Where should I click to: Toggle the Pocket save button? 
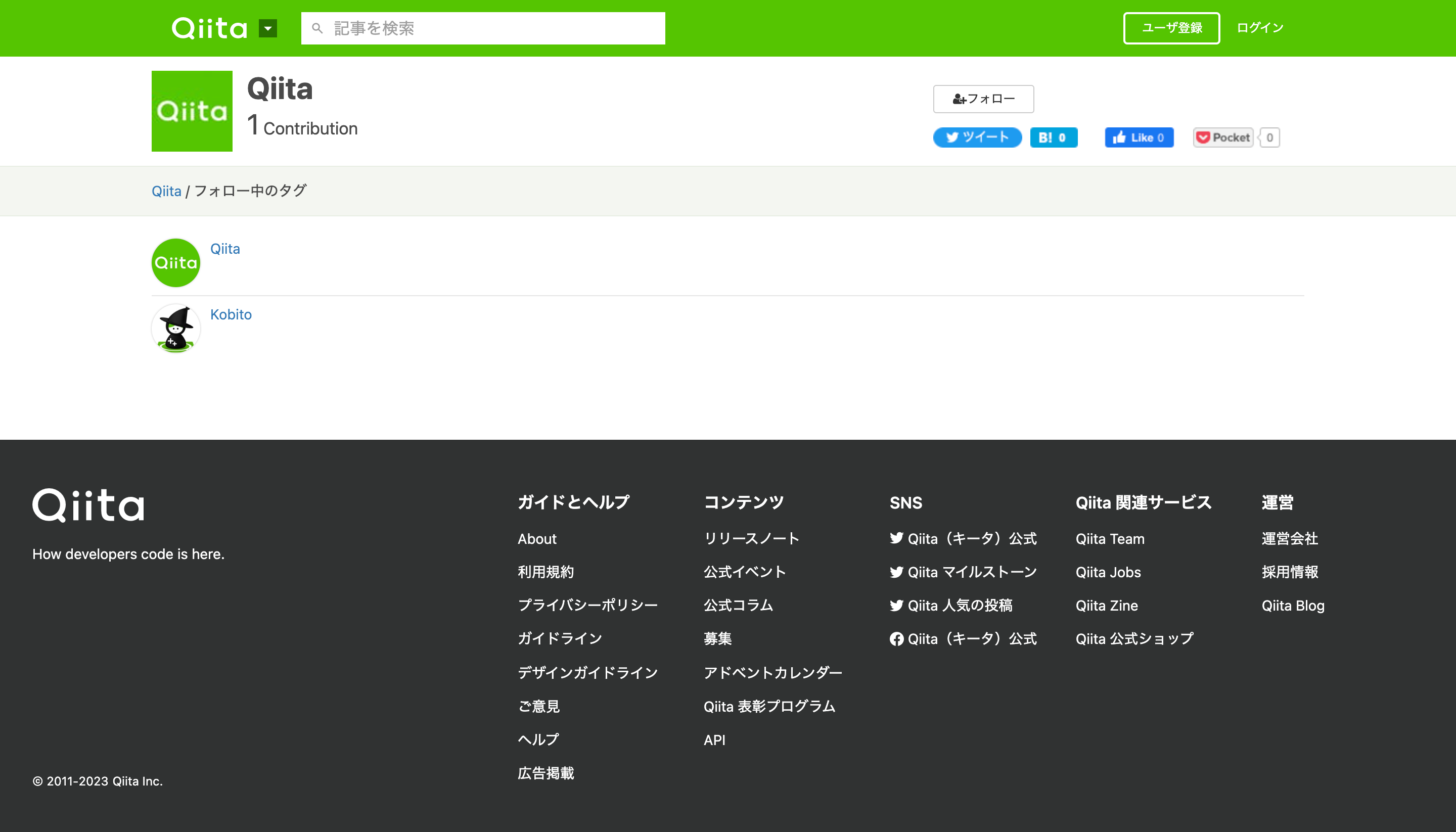tap(1222, 137)
